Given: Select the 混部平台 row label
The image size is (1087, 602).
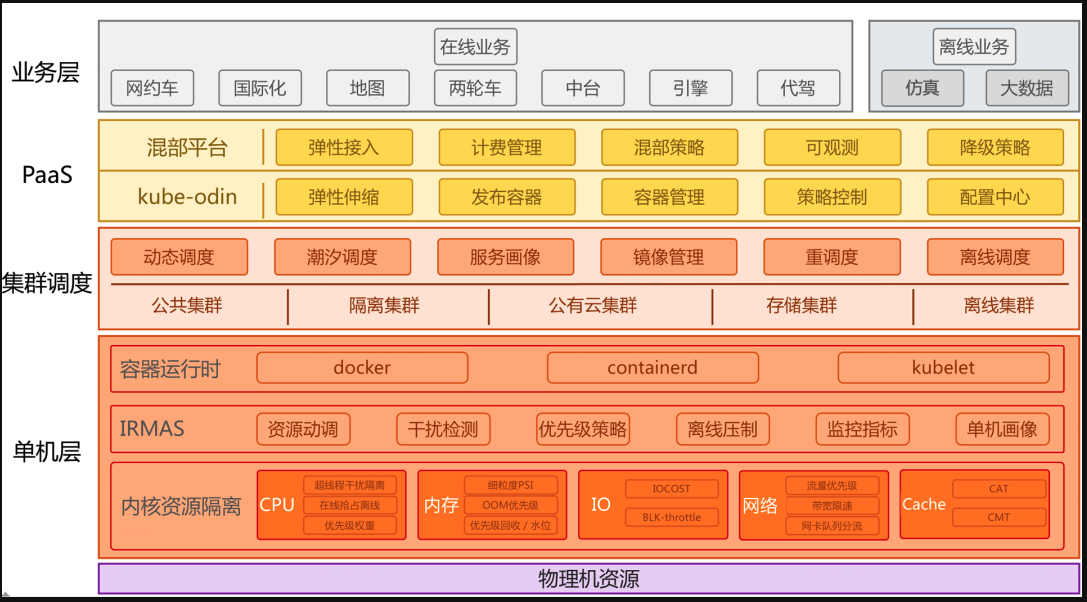Looking at the screenshot, I should tap(187, 147).
